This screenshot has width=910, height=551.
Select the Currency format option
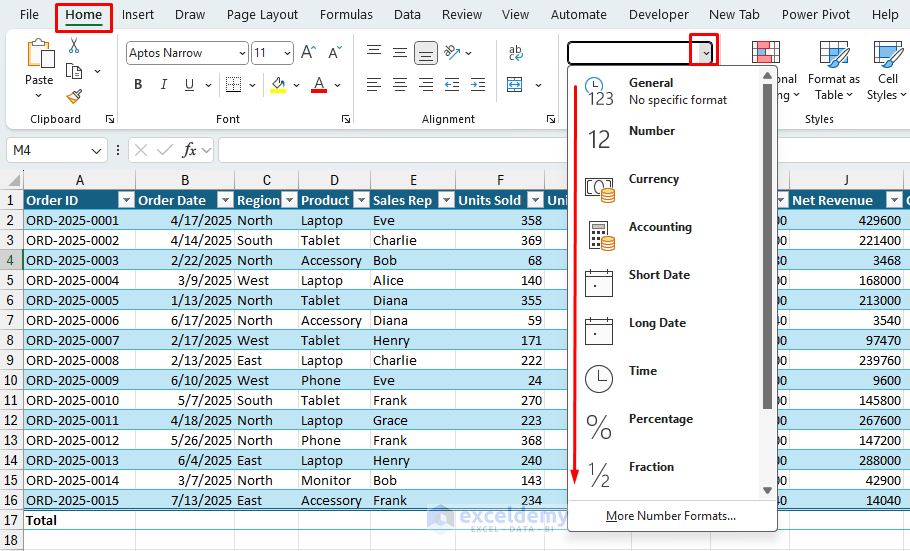click(665, 188)
